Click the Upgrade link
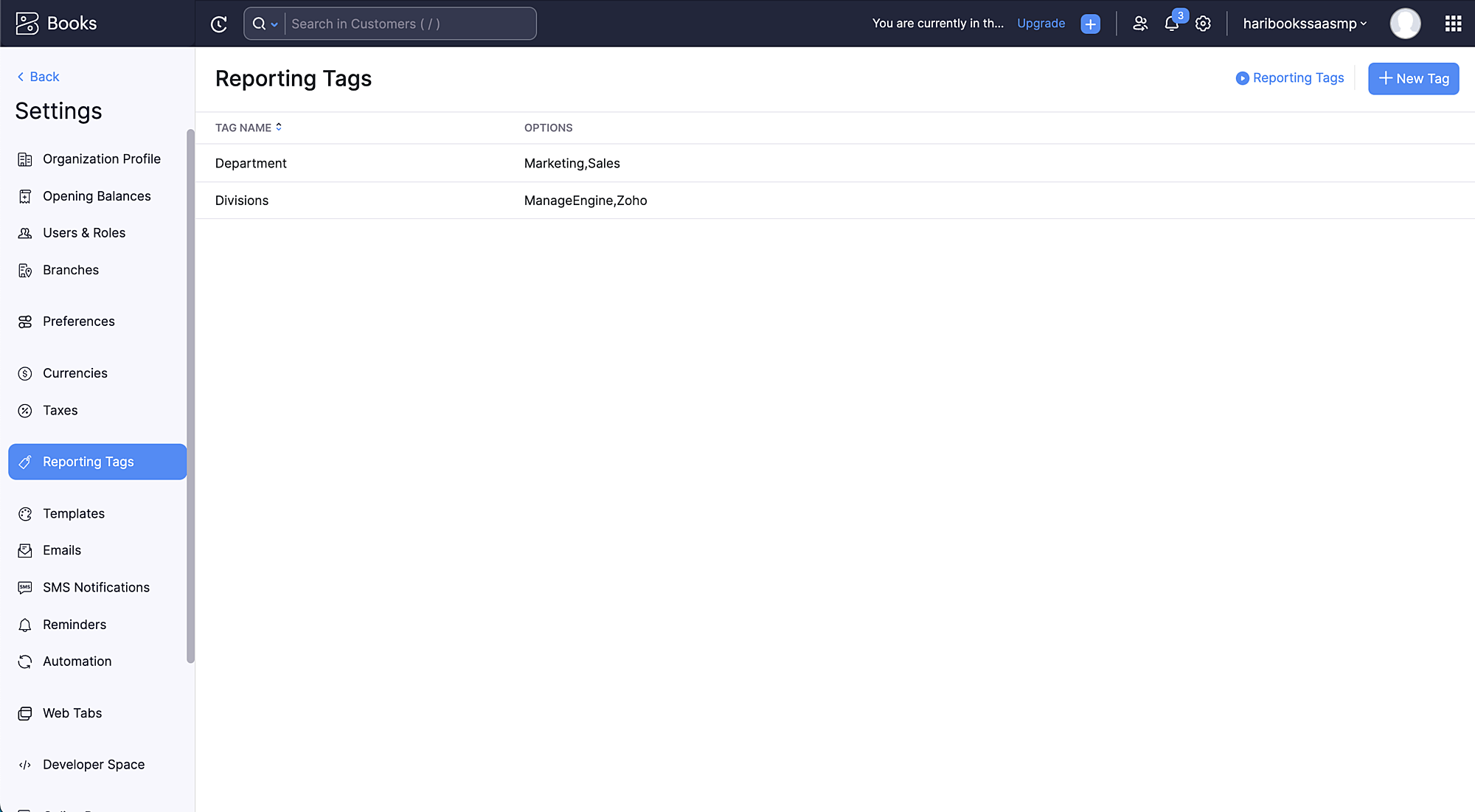1475x812 pixels. 1041,24
